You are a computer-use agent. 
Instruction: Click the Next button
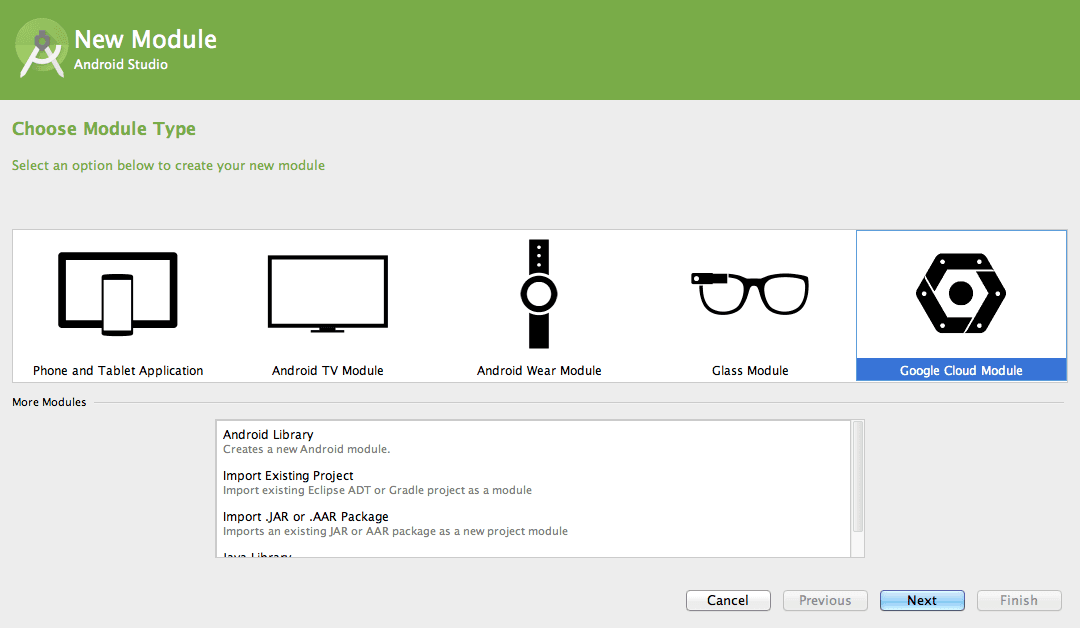pyautogui.click(x=922, y=600)
